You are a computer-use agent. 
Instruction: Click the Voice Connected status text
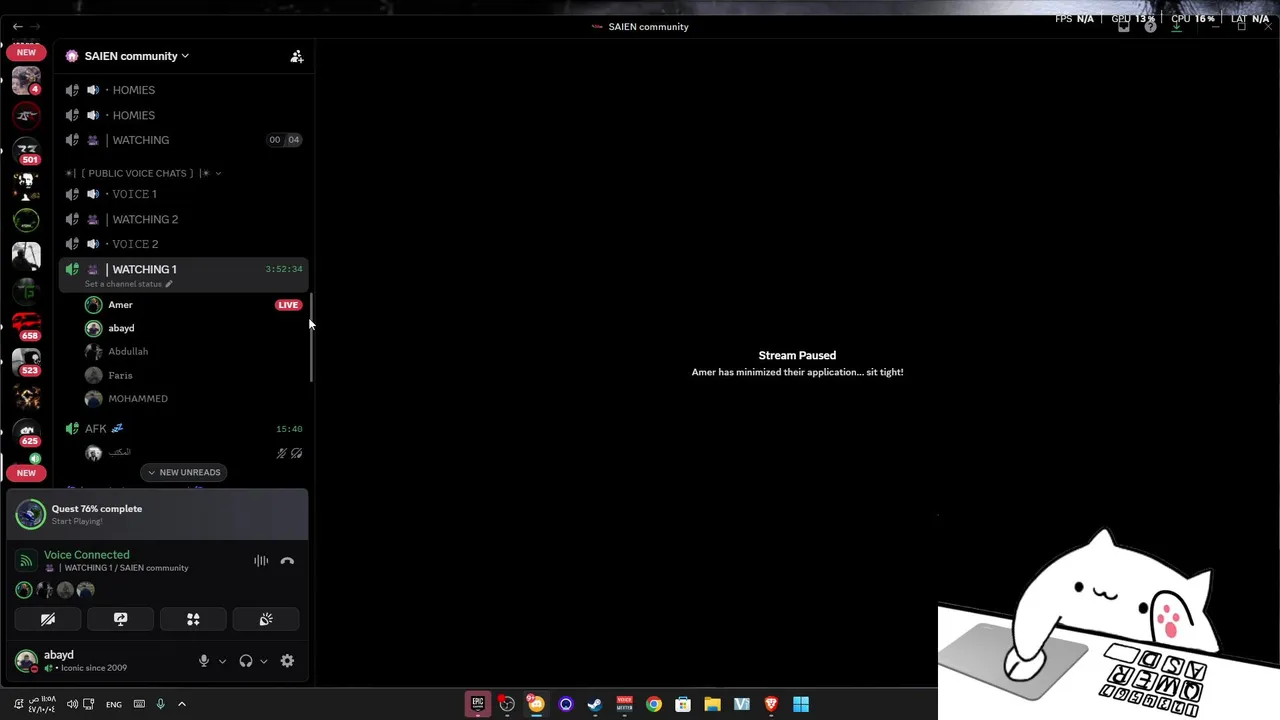(86, 555)
